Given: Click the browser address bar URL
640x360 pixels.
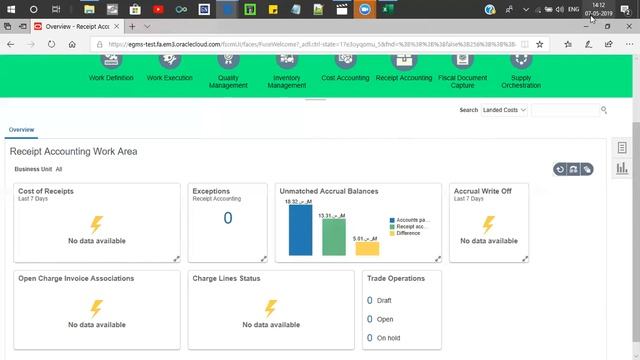Looking at the screenshot, I should coord(311,44).
